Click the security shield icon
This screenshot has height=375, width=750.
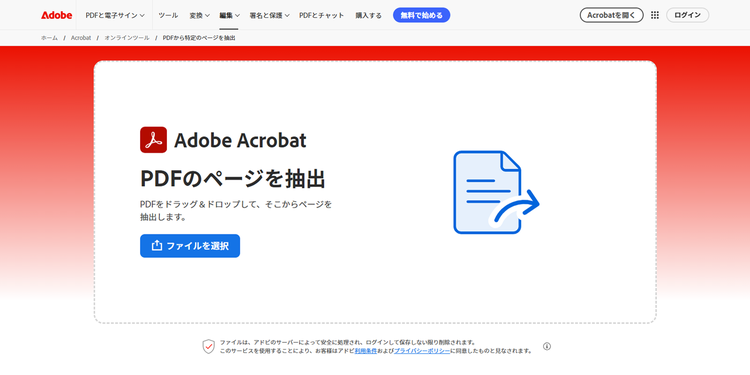(x=209, y=346)
